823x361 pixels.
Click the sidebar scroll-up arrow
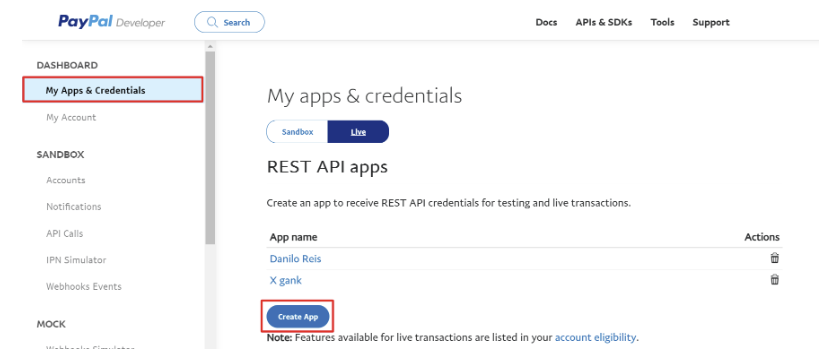[x=210, y=46]
